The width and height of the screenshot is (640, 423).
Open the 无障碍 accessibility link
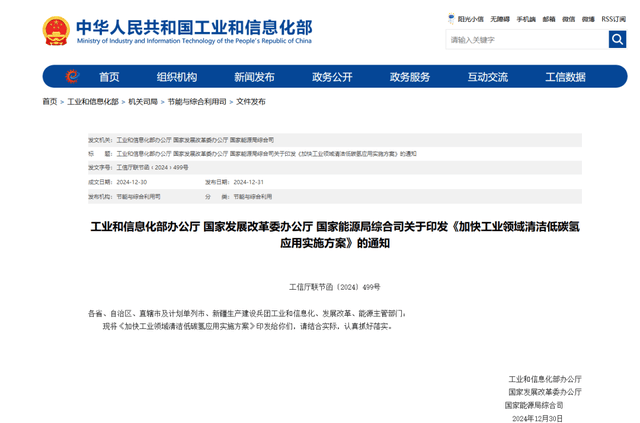[x=500, y=19]
